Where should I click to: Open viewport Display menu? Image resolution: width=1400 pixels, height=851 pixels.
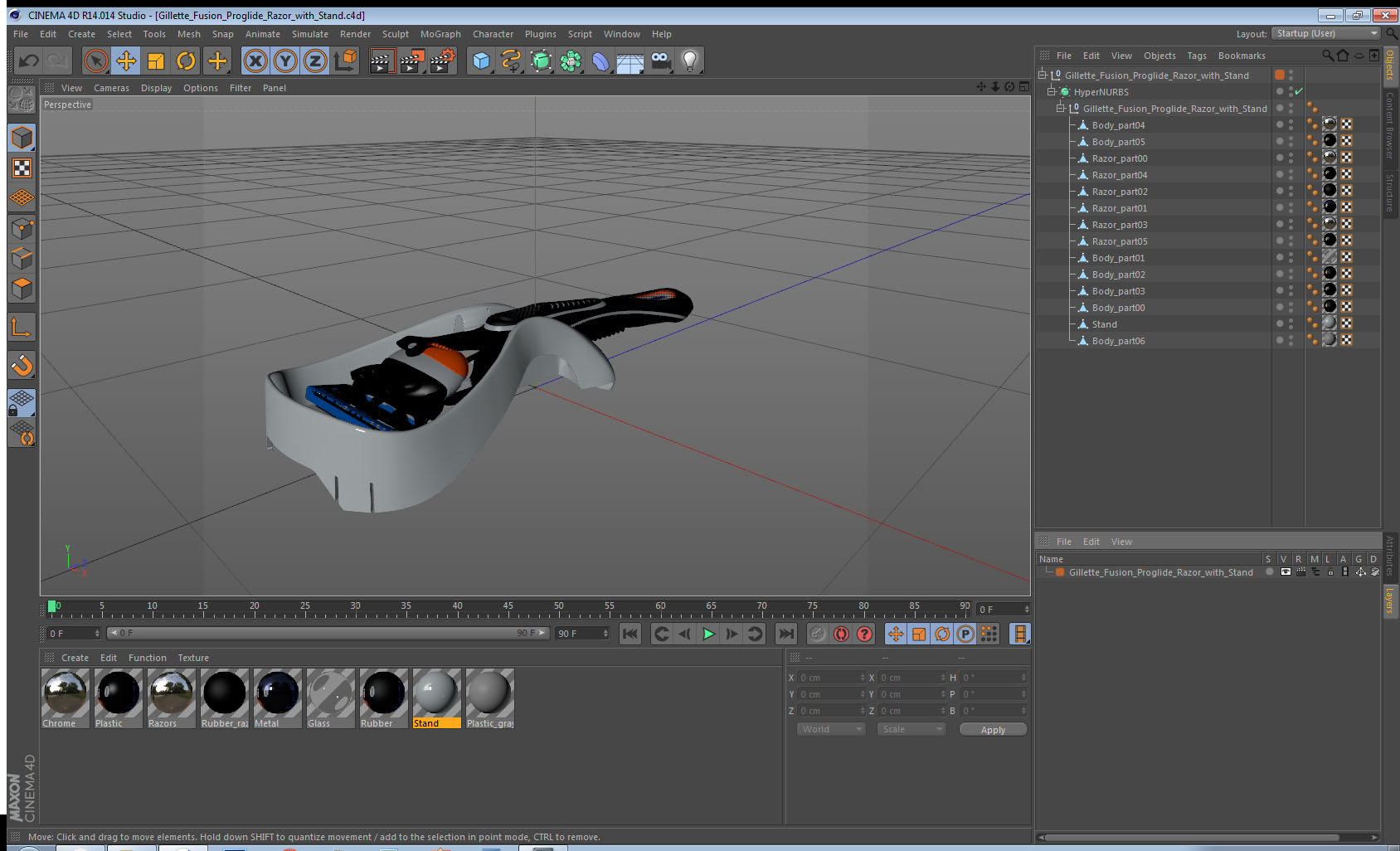click(x=156, y=88)
